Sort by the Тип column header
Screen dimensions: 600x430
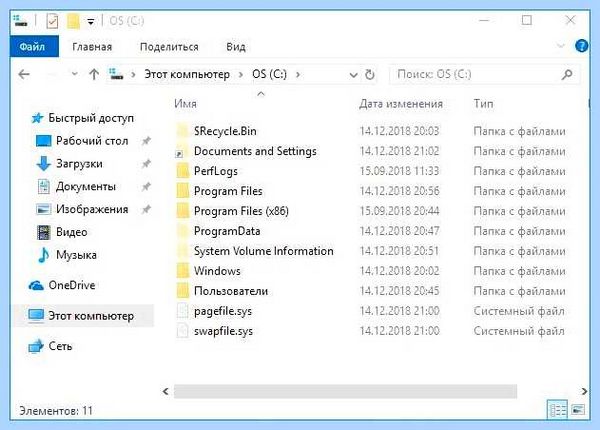(483, 104)
